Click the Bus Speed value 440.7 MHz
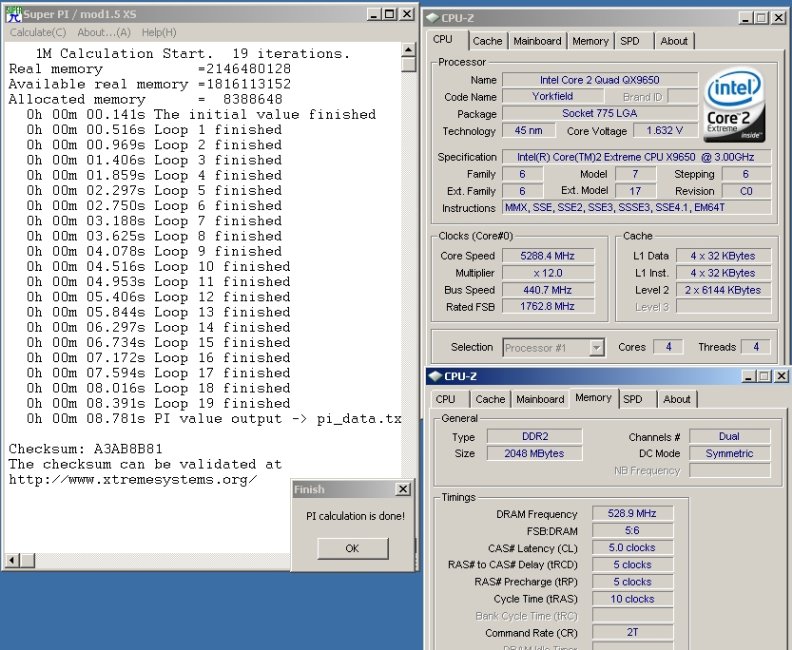This screenshot has height=650, width=792. tap(548, 290)
